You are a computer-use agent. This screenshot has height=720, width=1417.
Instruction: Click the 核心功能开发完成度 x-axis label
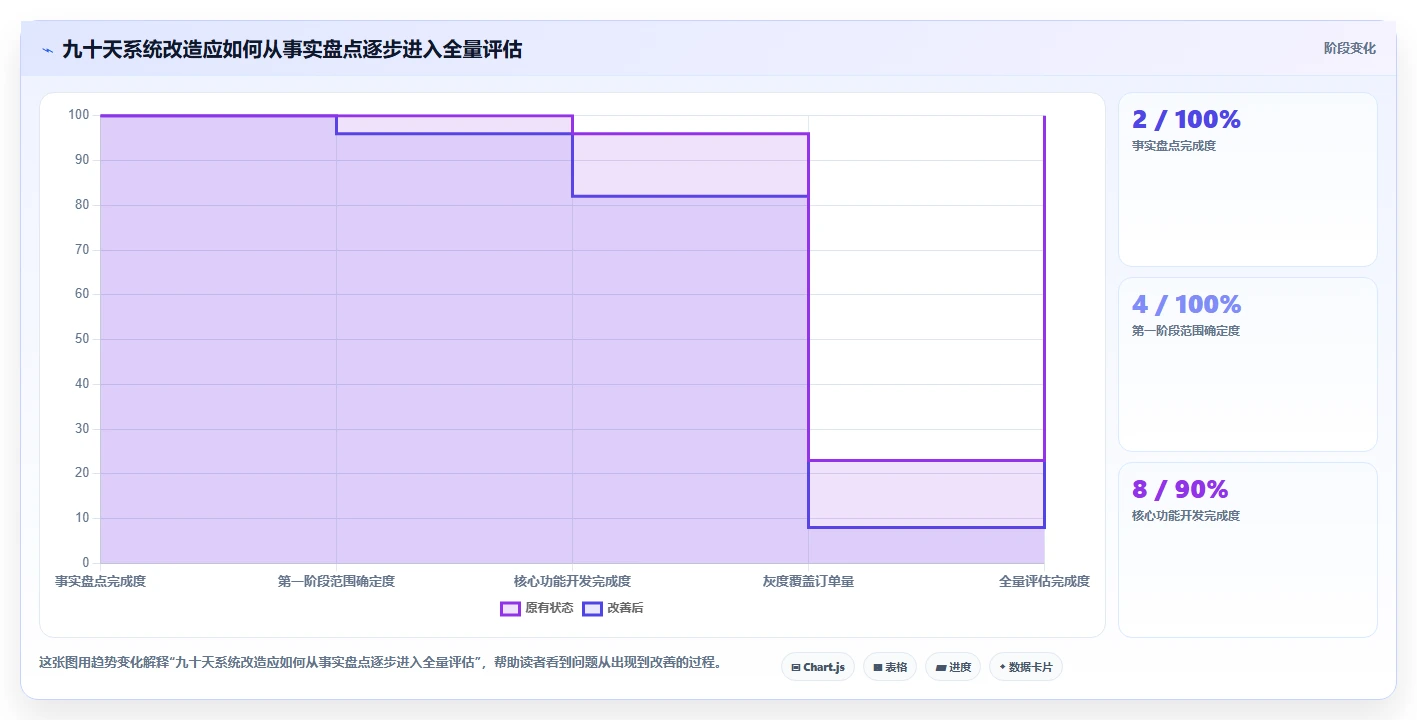572,581
